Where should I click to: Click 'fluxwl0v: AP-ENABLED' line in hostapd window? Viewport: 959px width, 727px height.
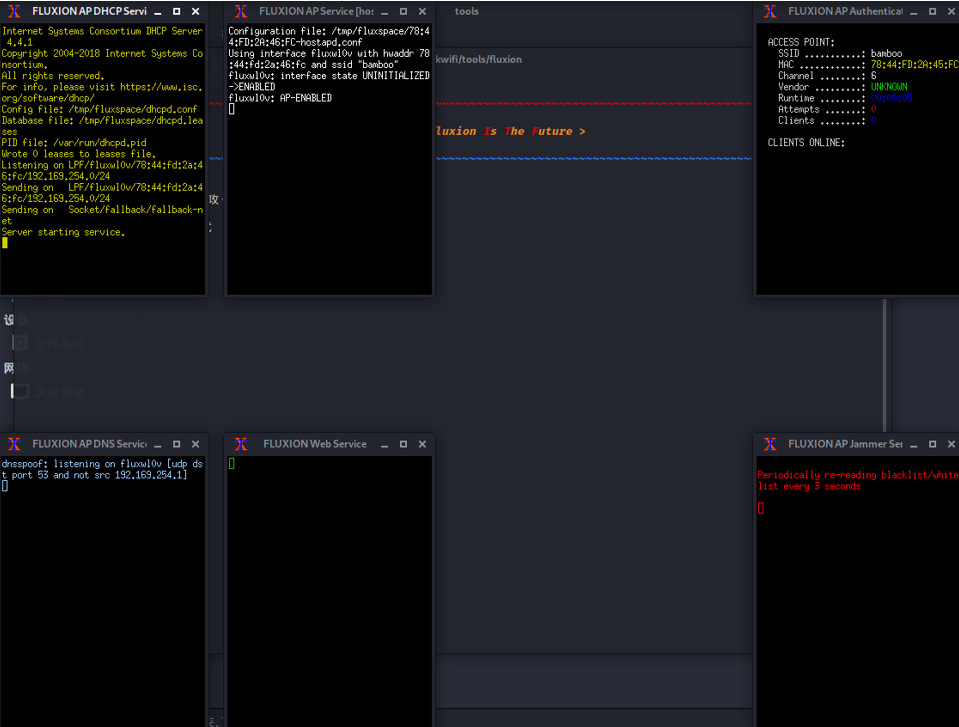280,98
